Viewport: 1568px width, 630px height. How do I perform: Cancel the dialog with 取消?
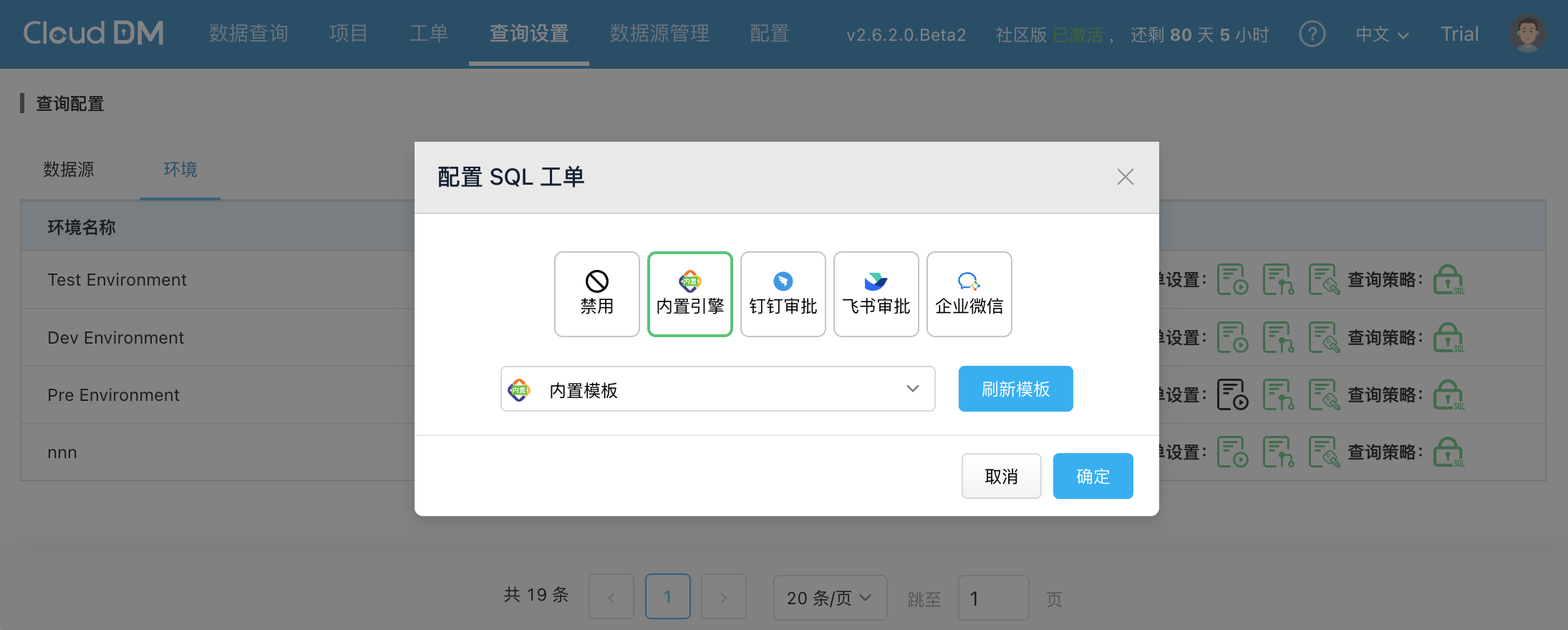pos(1000,476)
